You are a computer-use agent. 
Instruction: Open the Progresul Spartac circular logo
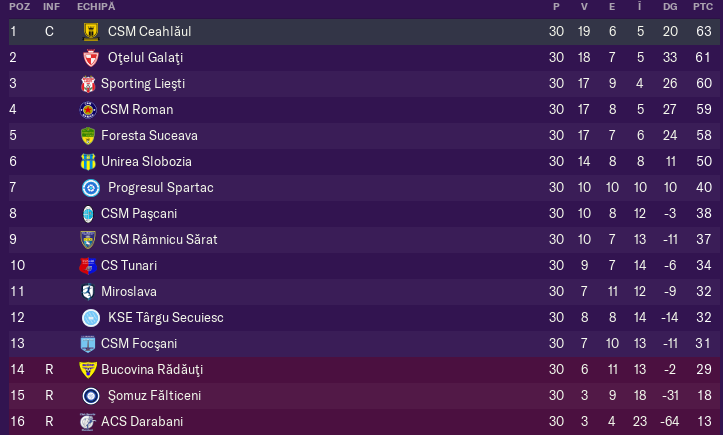[91, 188]
